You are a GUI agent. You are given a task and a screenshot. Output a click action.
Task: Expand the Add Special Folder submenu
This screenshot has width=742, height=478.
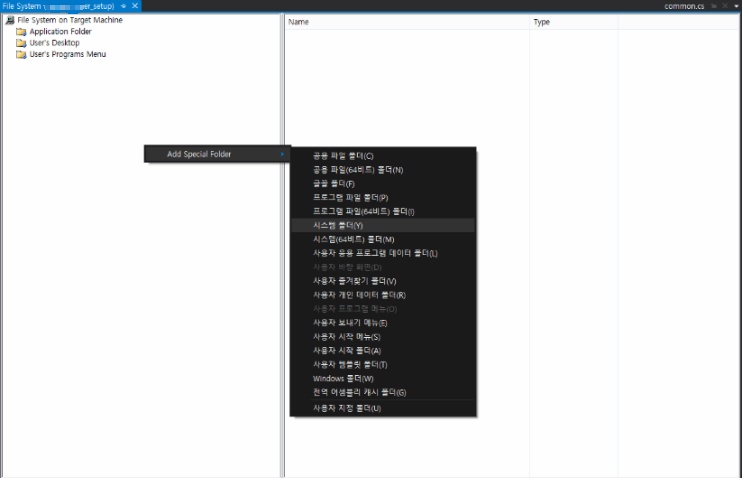(217, 154)
